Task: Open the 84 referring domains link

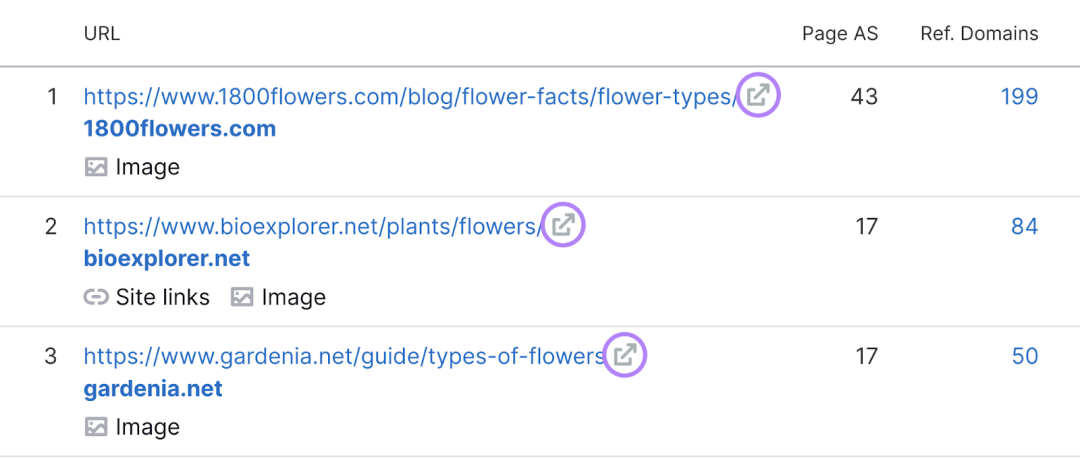Action: coord(1024,226)
